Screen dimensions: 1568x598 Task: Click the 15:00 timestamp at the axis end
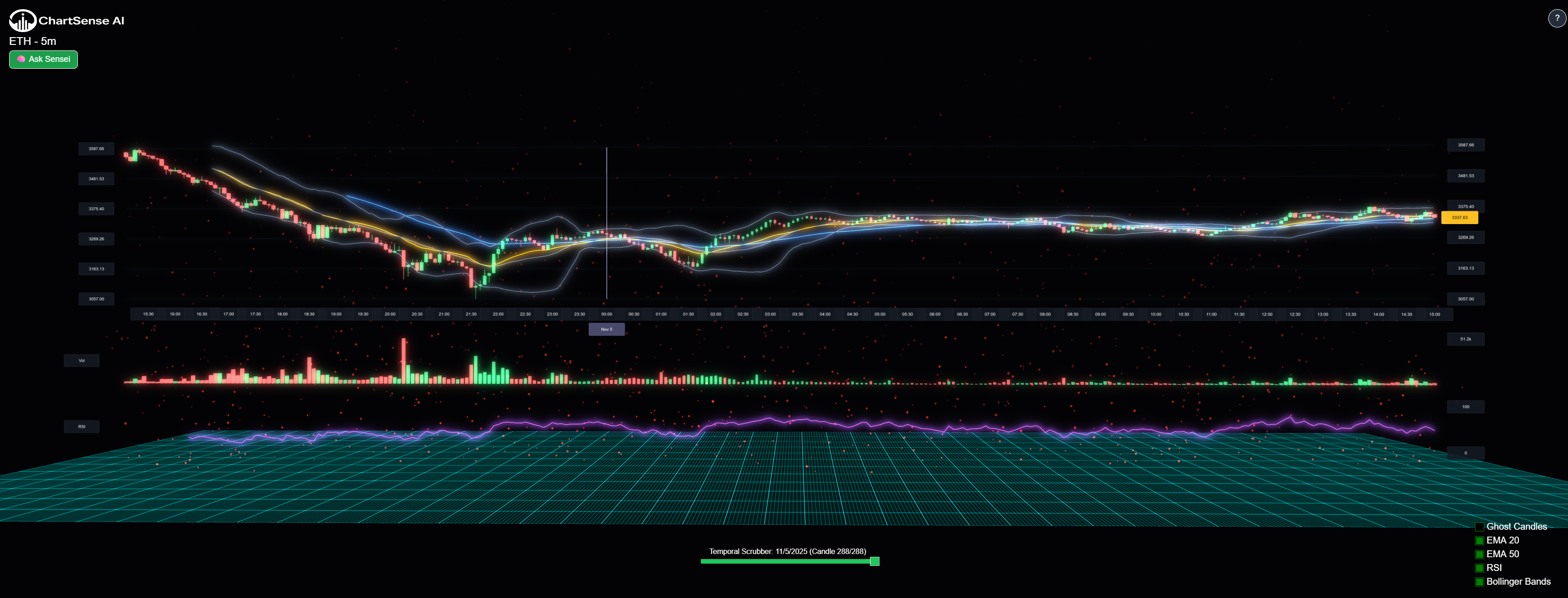tap(1434, 314)
